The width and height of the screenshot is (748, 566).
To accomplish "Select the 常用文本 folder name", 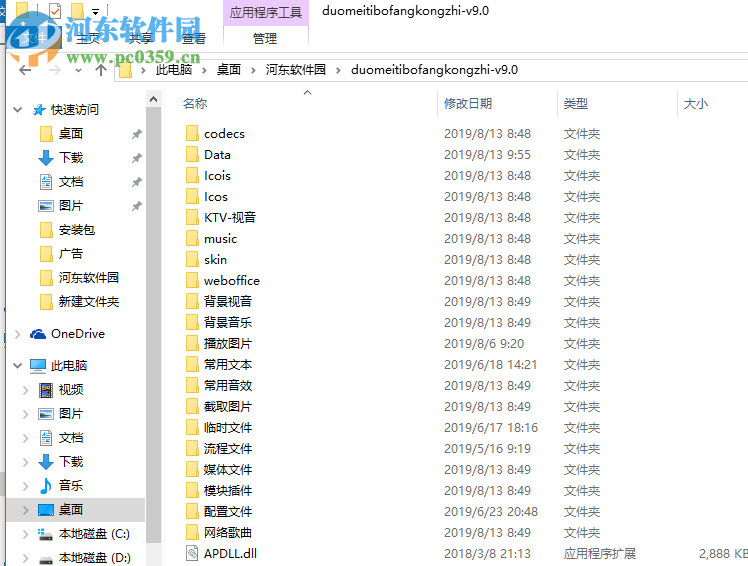I will pyautogui.click(x=228, y=365).
